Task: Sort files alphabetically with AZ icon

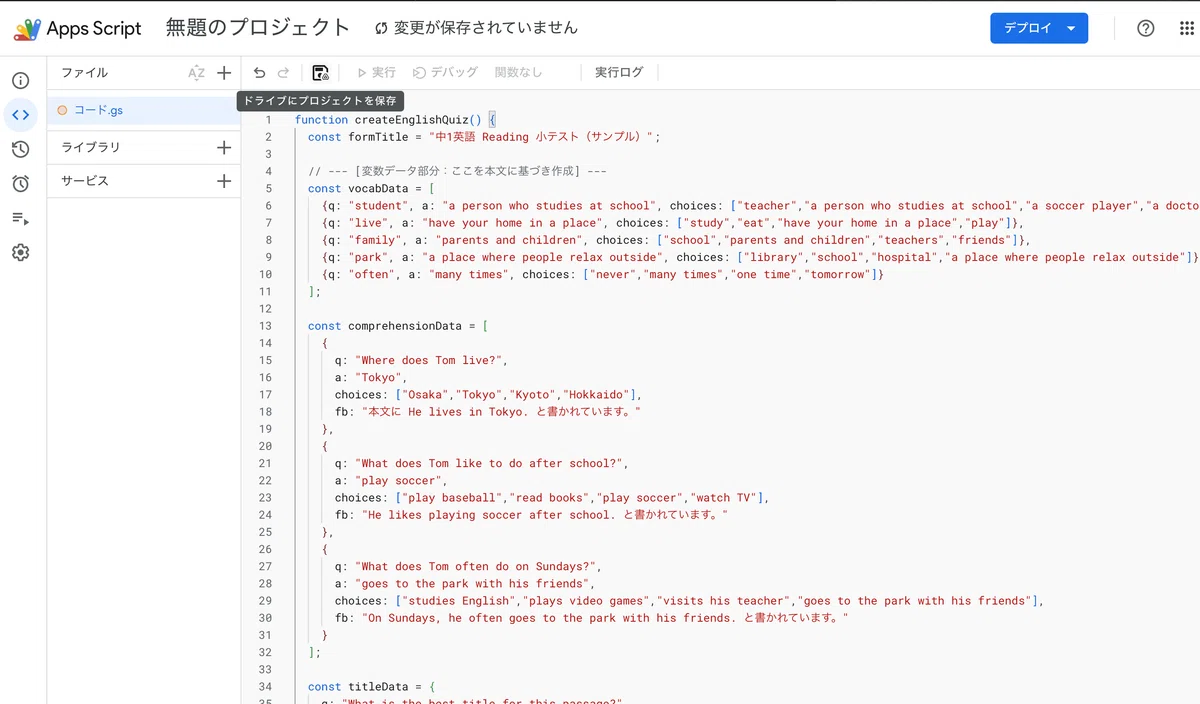Action: click(196, 73)
